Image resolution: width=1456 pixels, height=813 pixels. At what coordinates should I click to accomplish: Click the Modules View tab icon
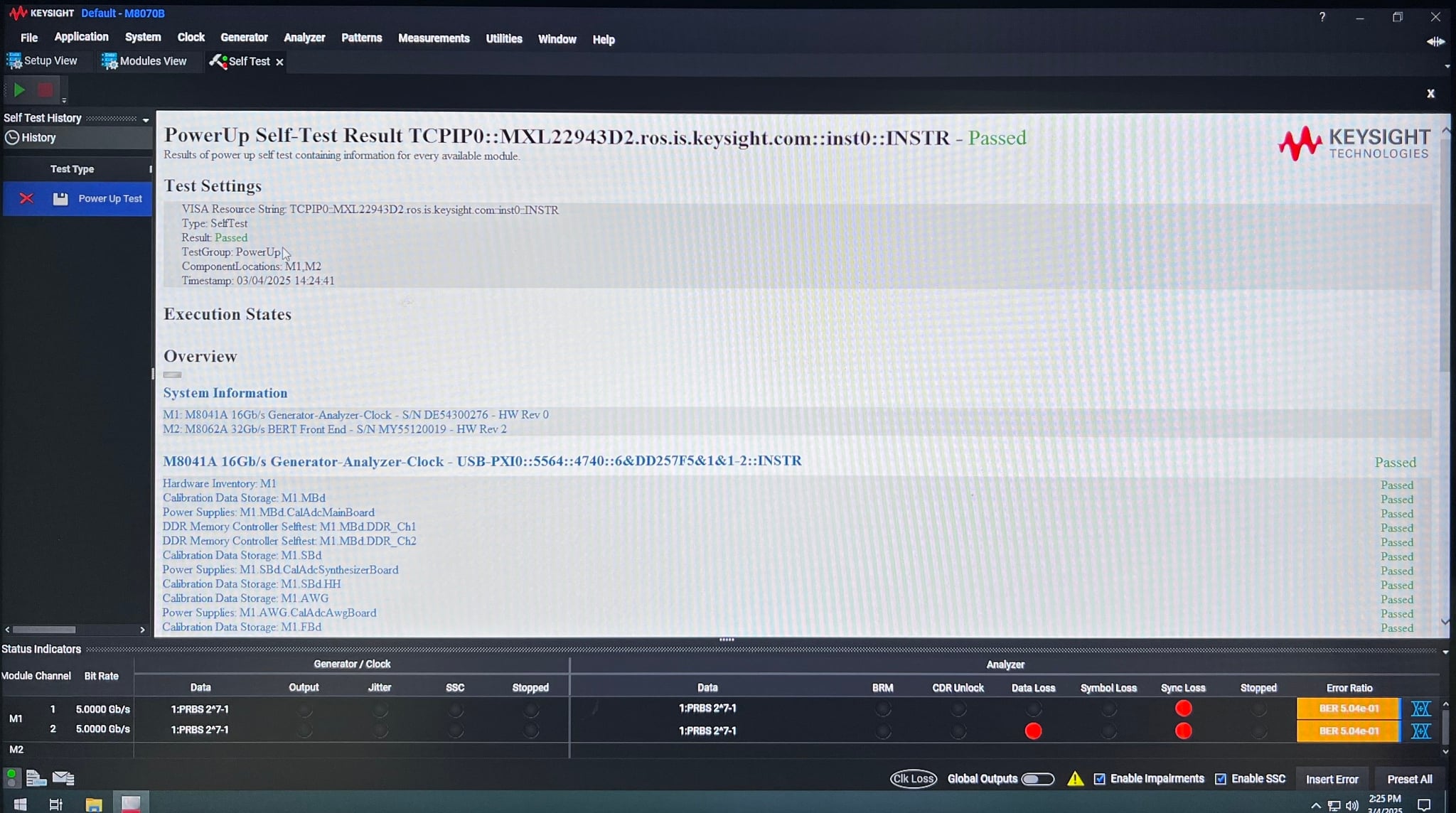[x=109, y=61]
